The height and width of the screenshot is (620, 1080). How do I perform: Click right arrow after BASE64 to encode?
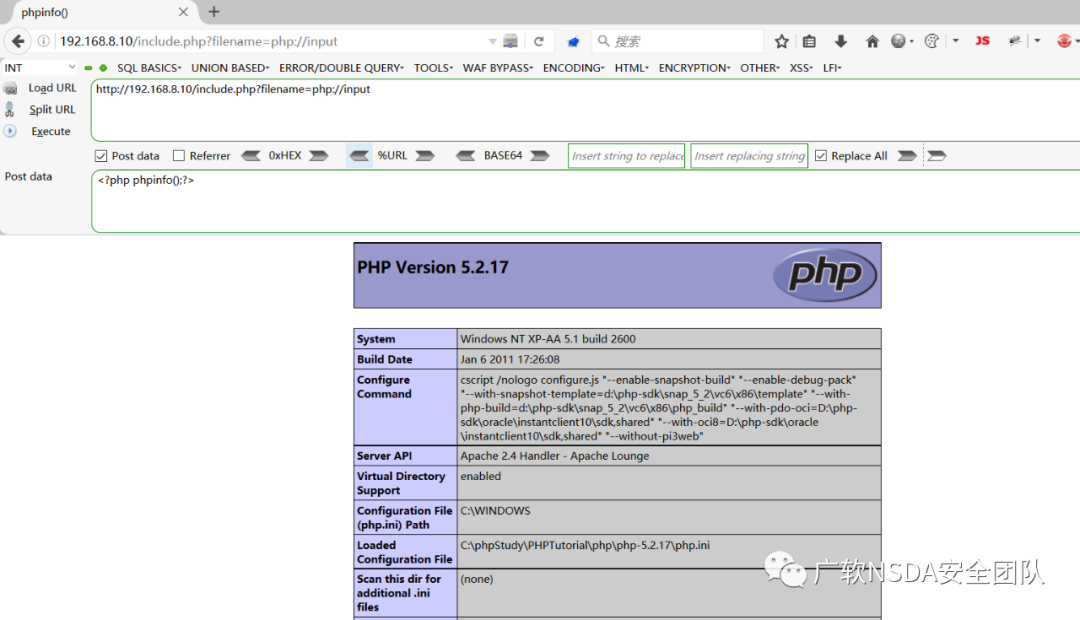click(x=539, y=156)
